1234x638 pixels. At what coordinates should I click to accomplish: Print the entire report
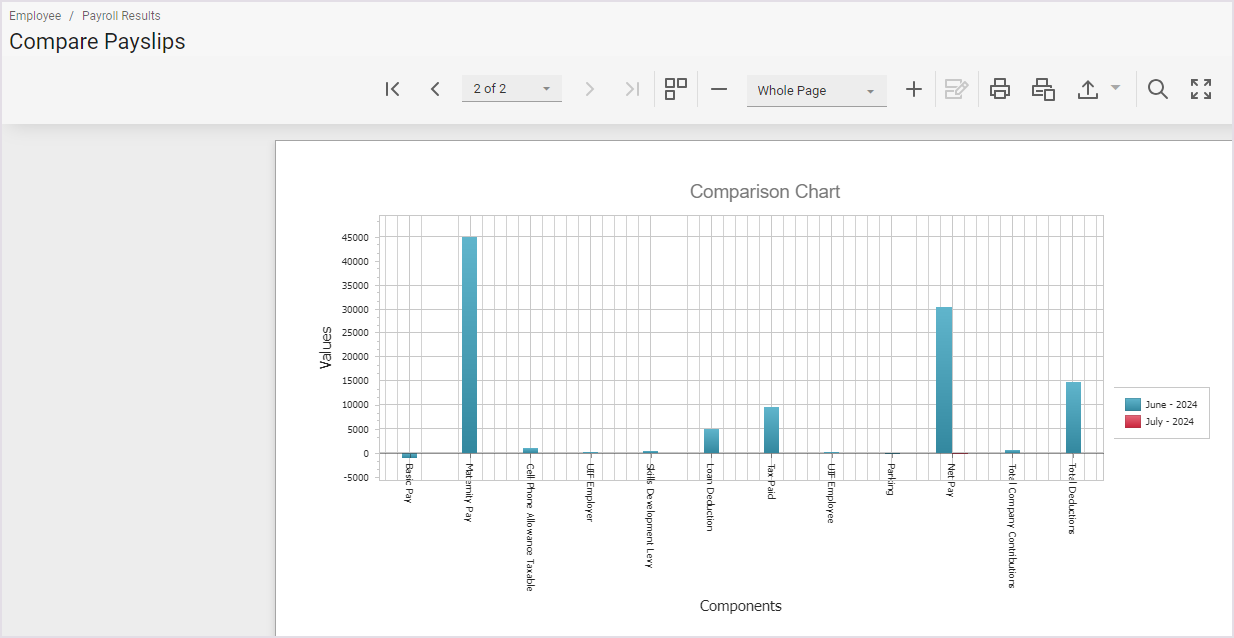[999, 89]
